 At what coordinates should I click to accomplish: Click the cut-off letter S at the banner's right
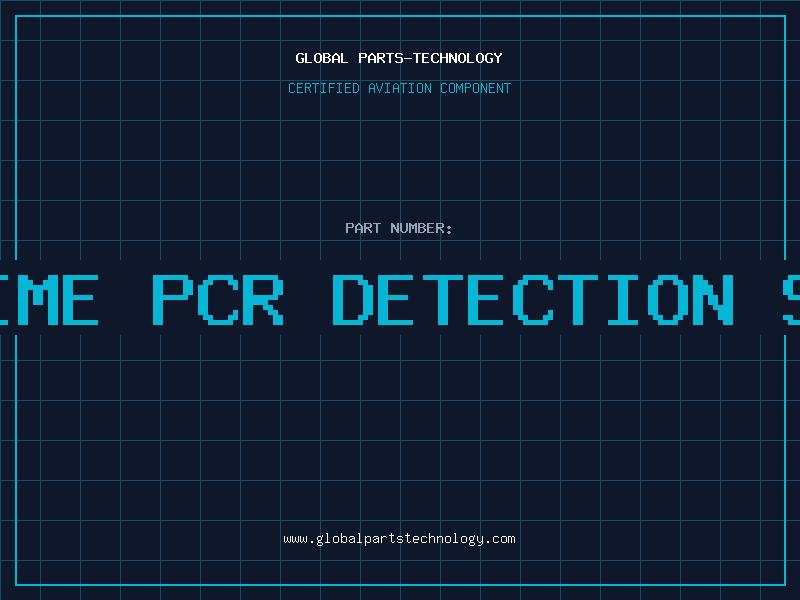pos(792,299)
